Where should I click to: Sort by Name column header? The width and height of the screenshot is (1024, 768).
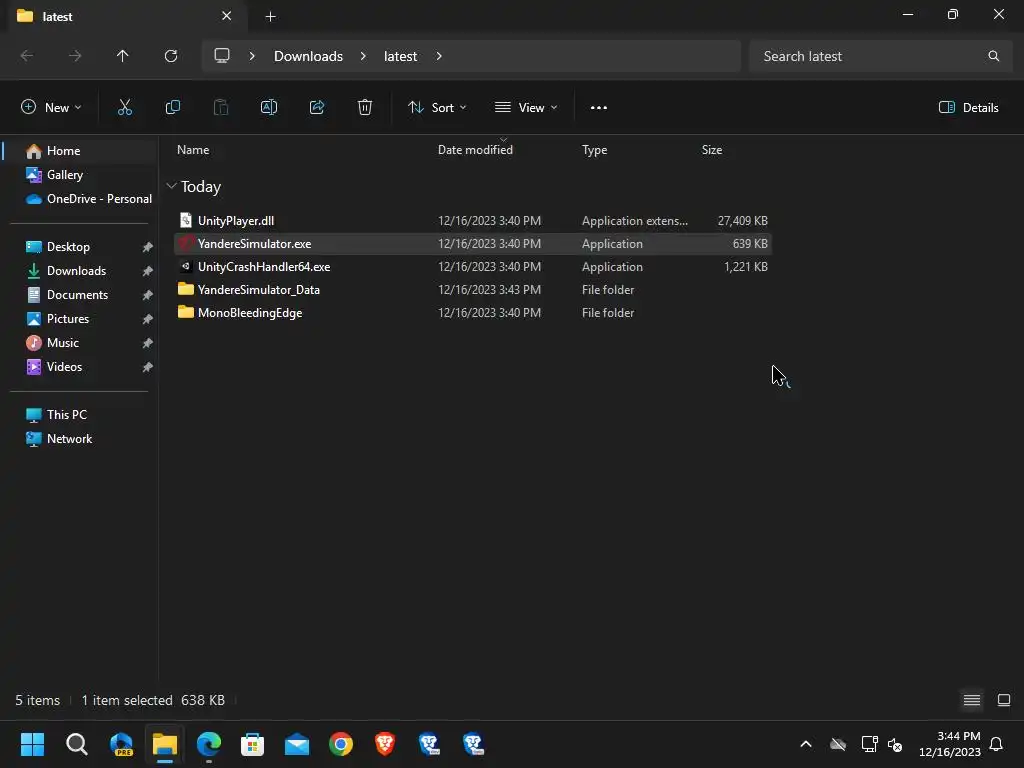pyautogui.click(x=193, y=150)
